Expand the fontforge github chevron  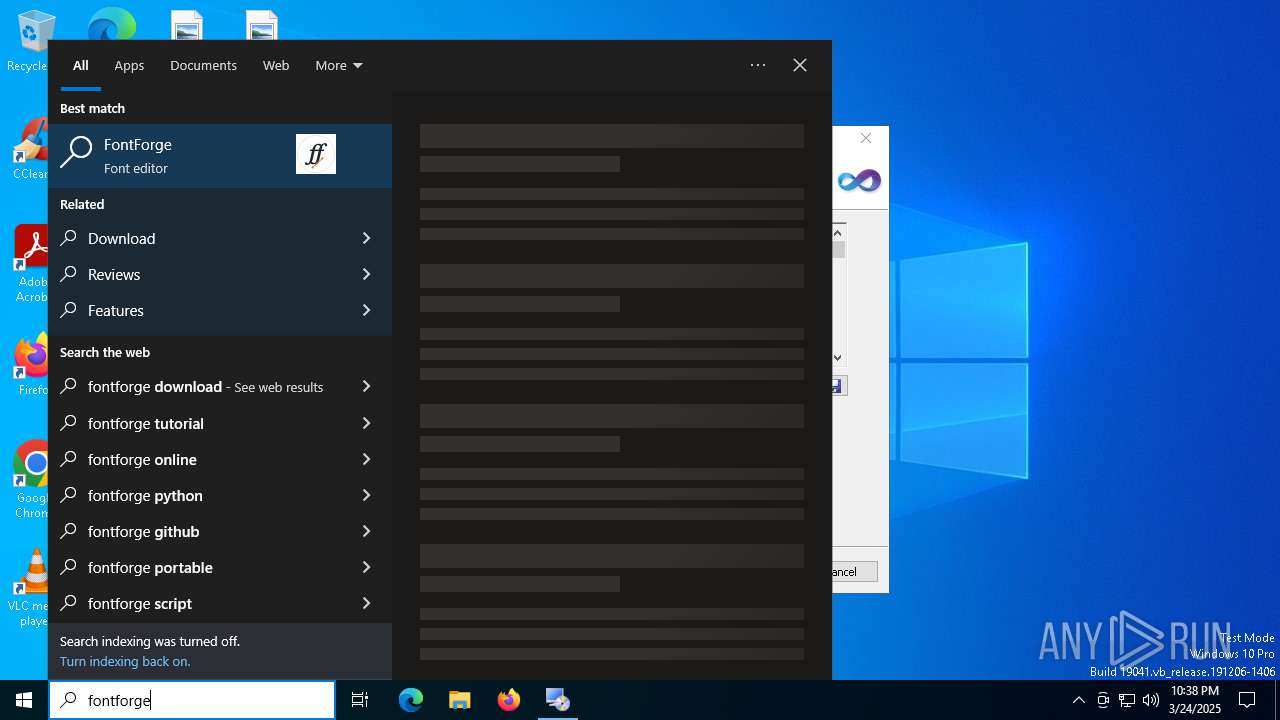[366, 531]
